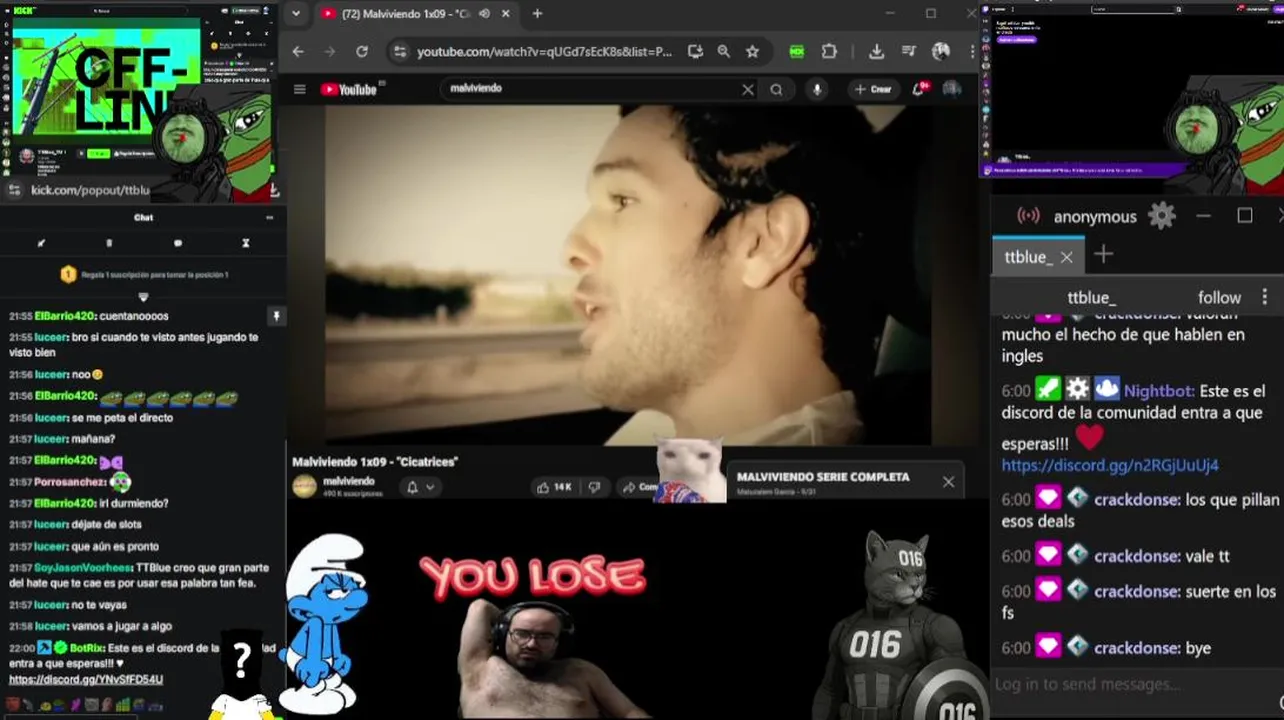
Task: Open the YouTube hamburger guide menu
Action: click(x=299, y=90)
